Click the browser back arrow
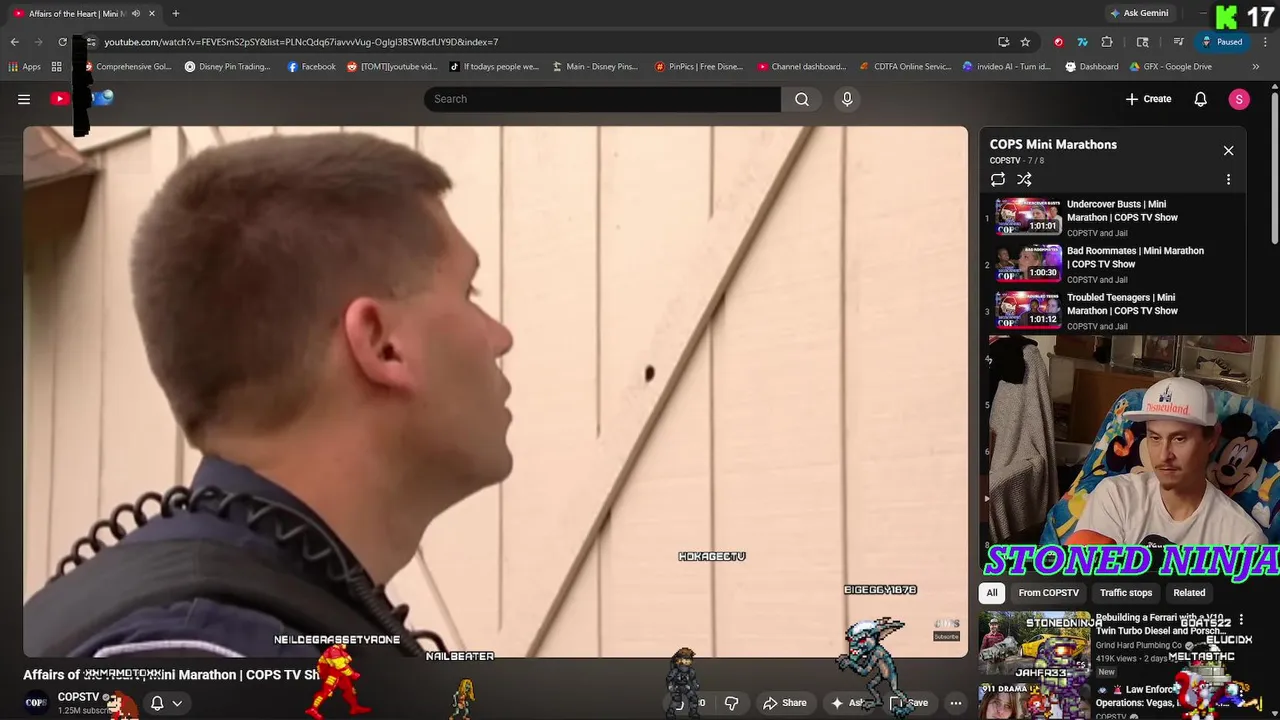 coord(14,42)
